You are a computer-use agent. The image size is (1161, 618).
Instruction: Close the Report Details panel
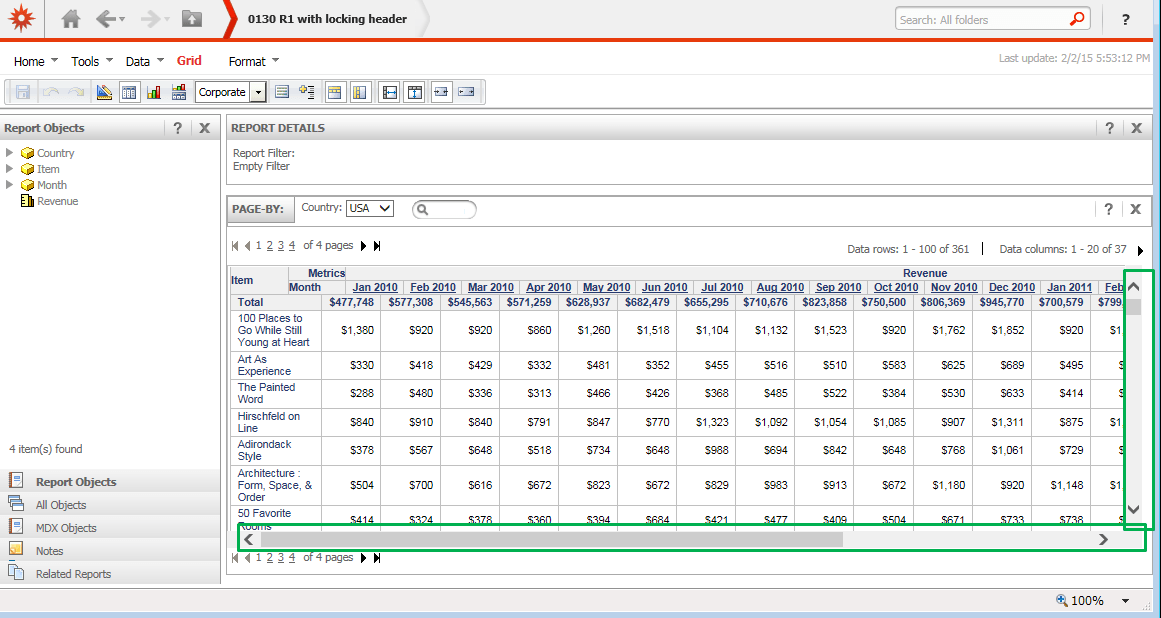1137,128
